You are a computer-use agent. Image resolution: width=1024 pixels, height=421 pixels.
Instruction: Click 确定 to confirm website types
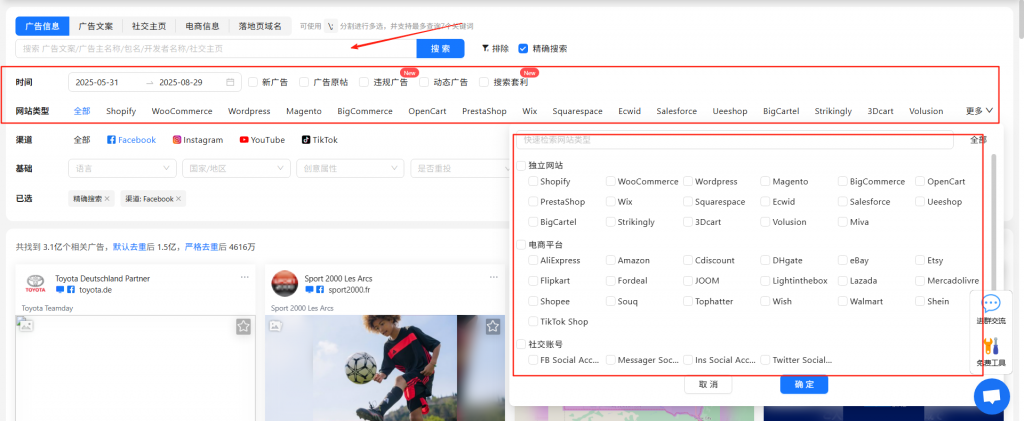pos(804,384)
